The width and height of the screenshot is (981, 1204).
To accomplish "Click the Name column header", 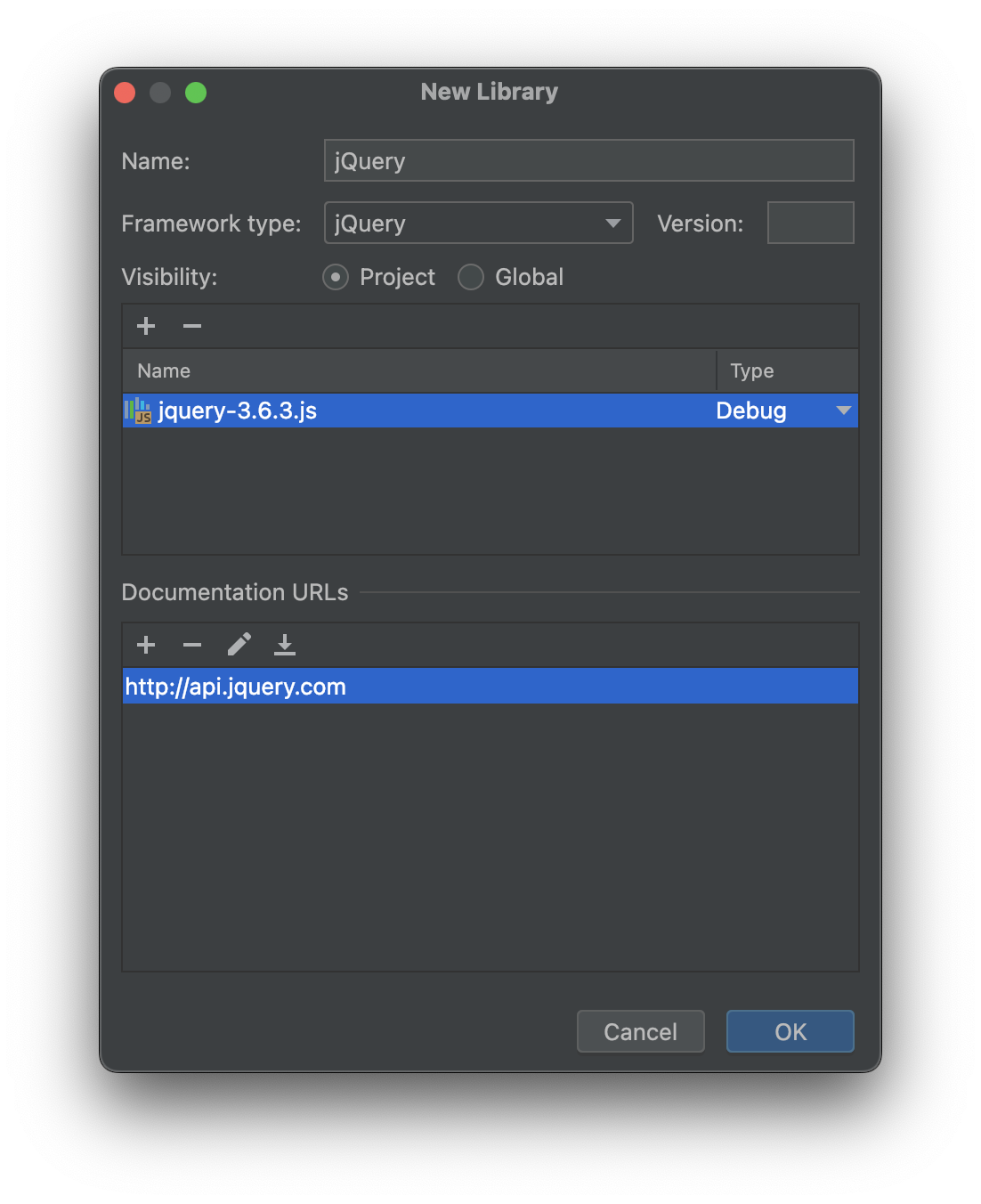I will [x=164, y=370].
